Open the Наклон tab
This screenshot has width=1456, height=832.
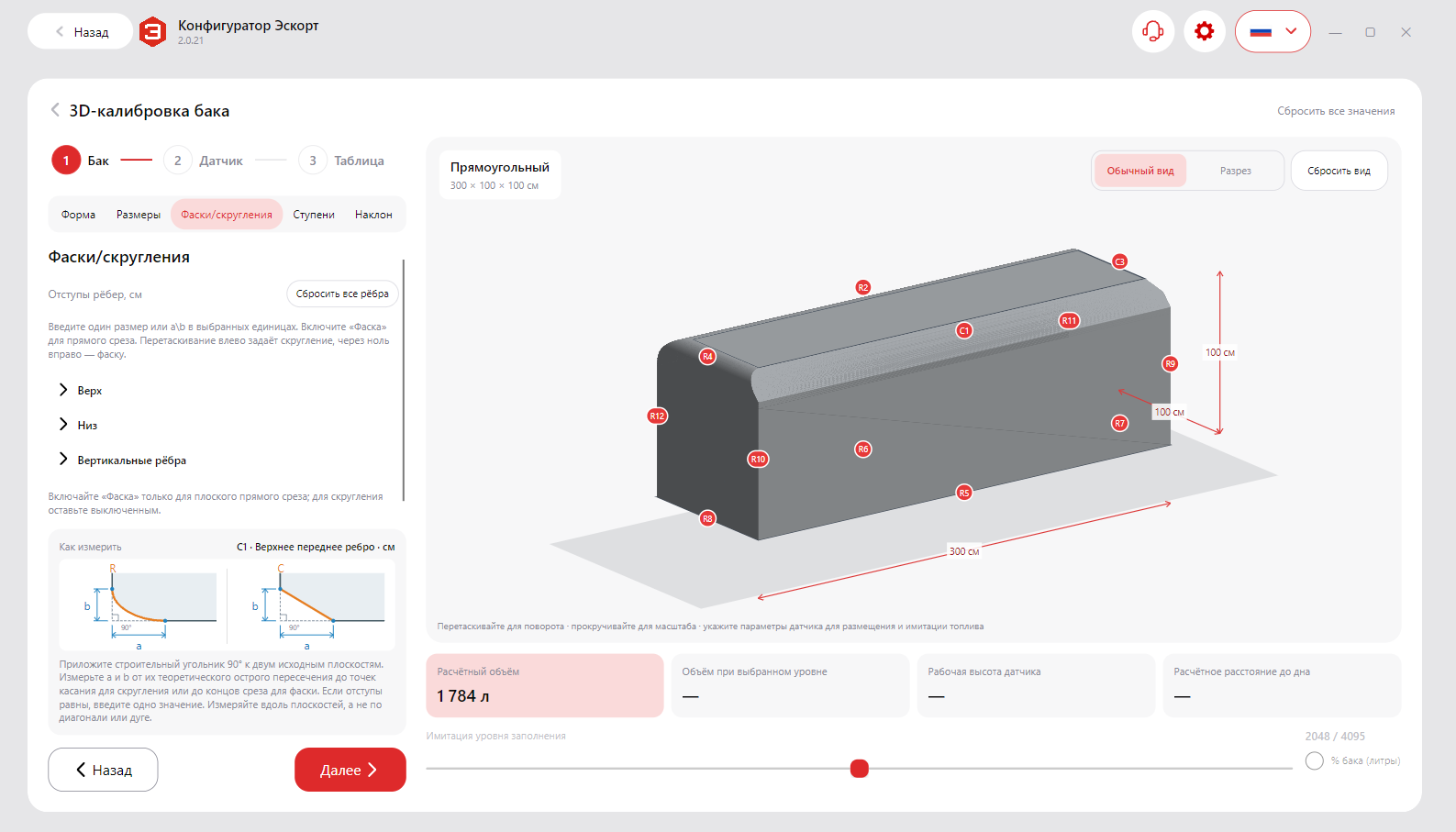tap(373, 215)
